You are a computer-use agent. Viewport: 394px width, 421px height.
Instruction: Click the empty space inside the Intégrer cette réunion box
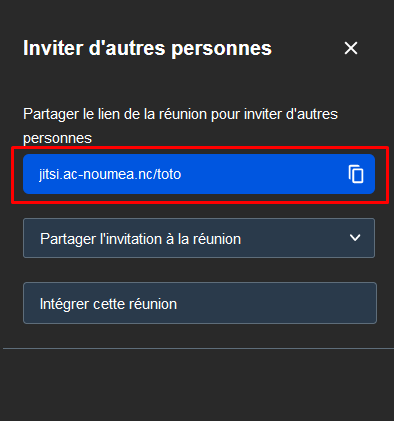(x=277, y=303)
